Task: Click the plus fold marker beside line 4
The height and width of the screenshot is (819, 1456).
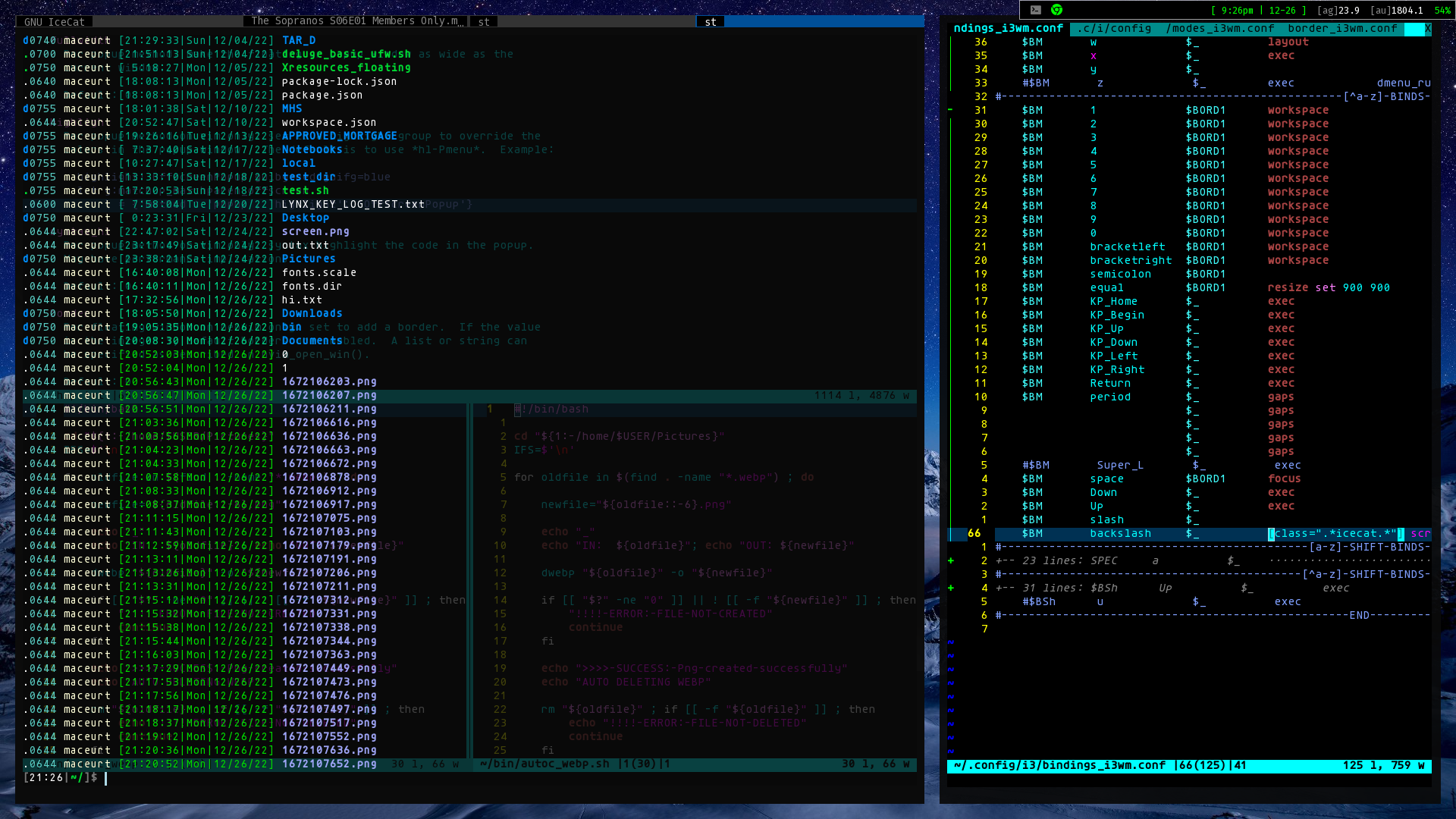Action: 951,588
